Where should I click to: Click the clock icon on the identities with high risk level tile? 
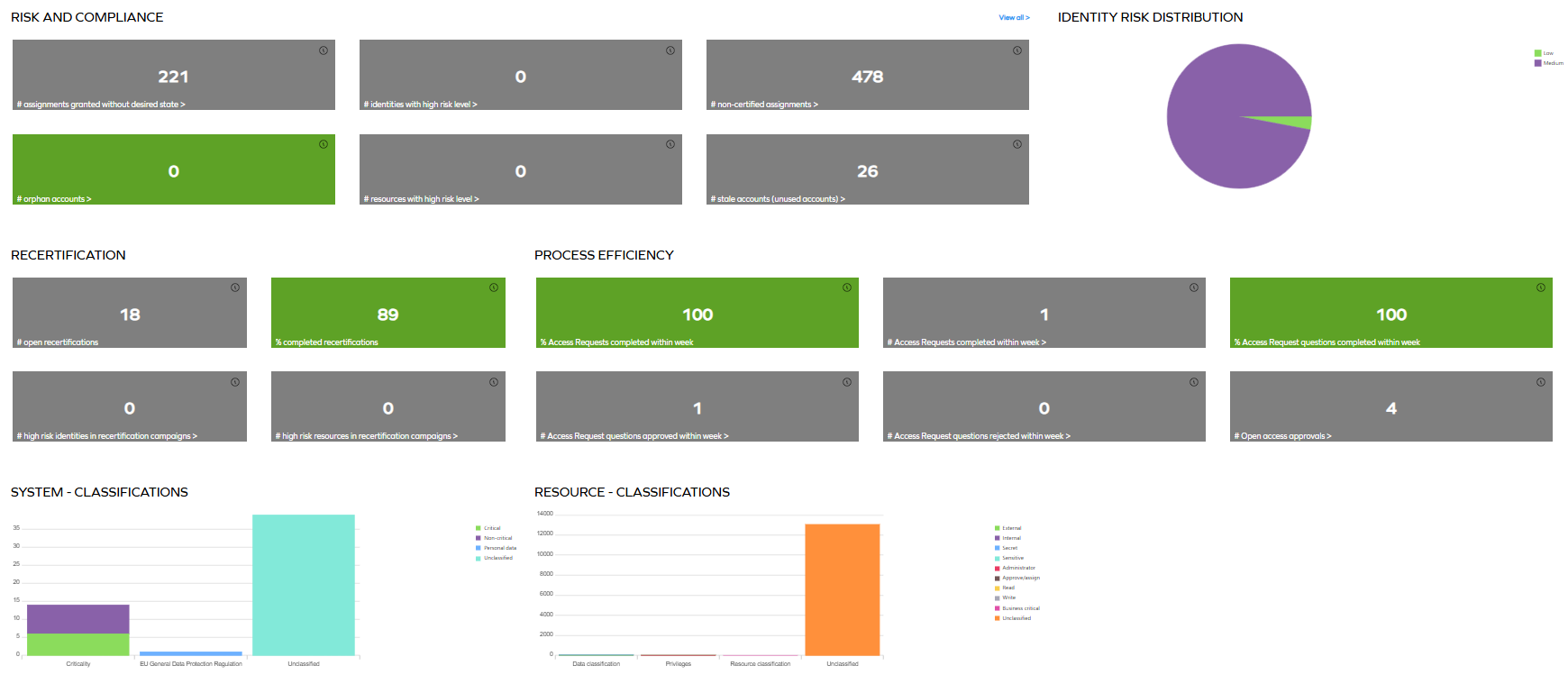coord(670,50)
